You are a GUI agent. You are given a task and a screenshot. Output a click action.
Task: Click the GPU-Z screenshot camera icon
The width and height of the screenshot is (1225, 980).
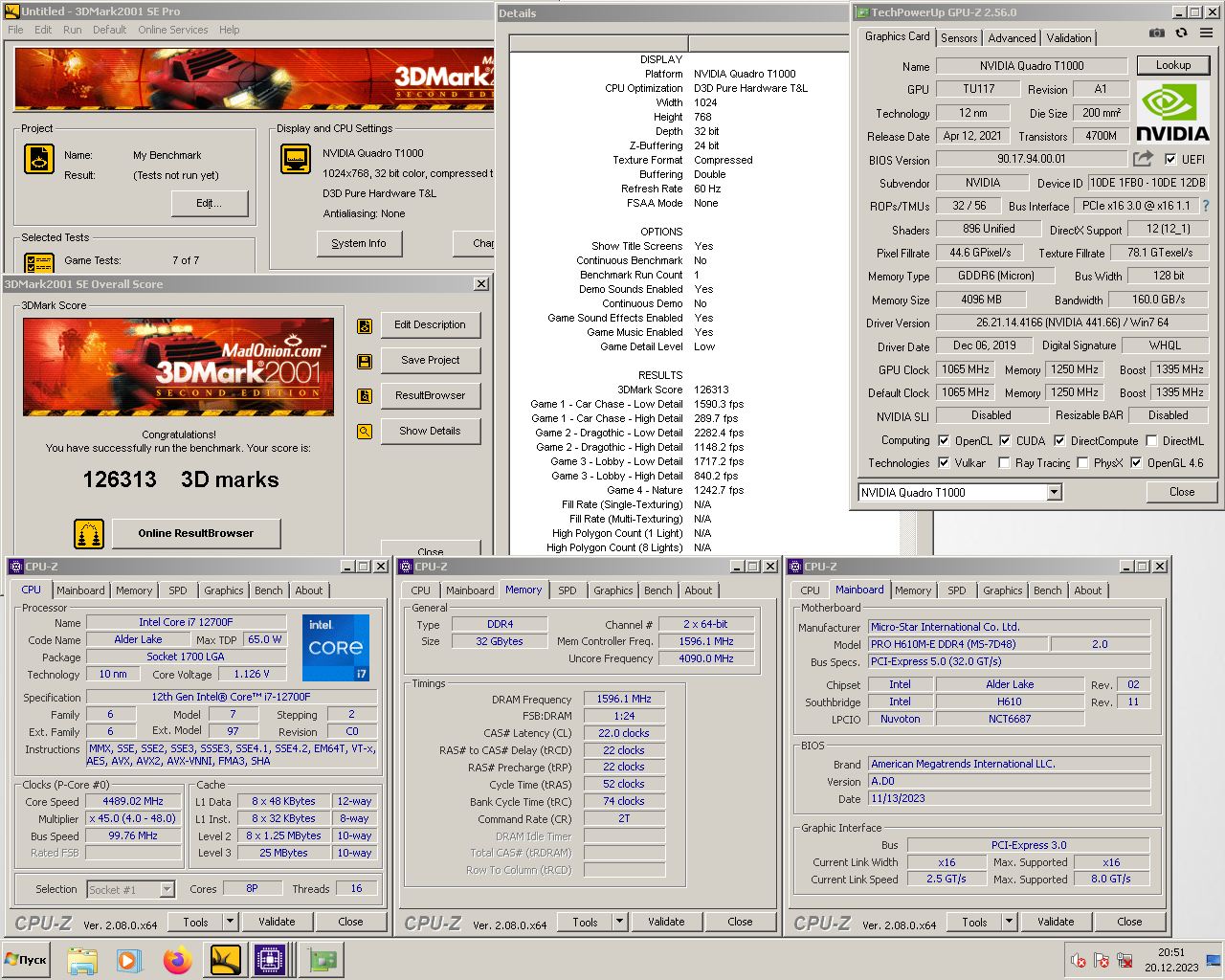[1157, 33]
